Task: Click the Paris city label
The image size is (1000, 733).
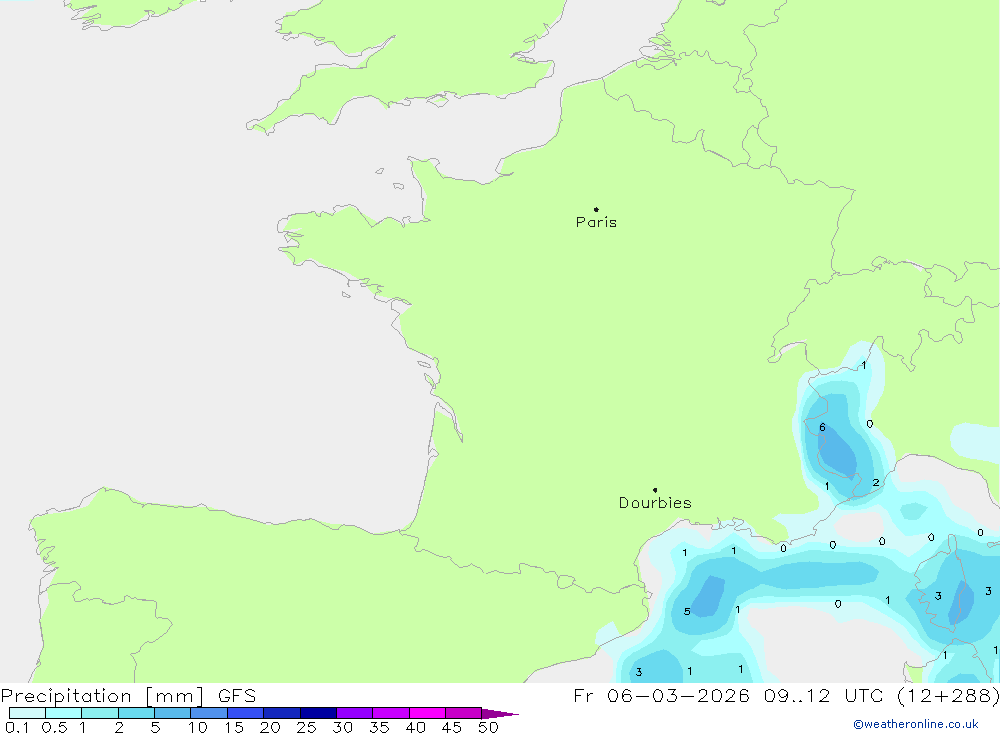Action: (x=596, y=222)
